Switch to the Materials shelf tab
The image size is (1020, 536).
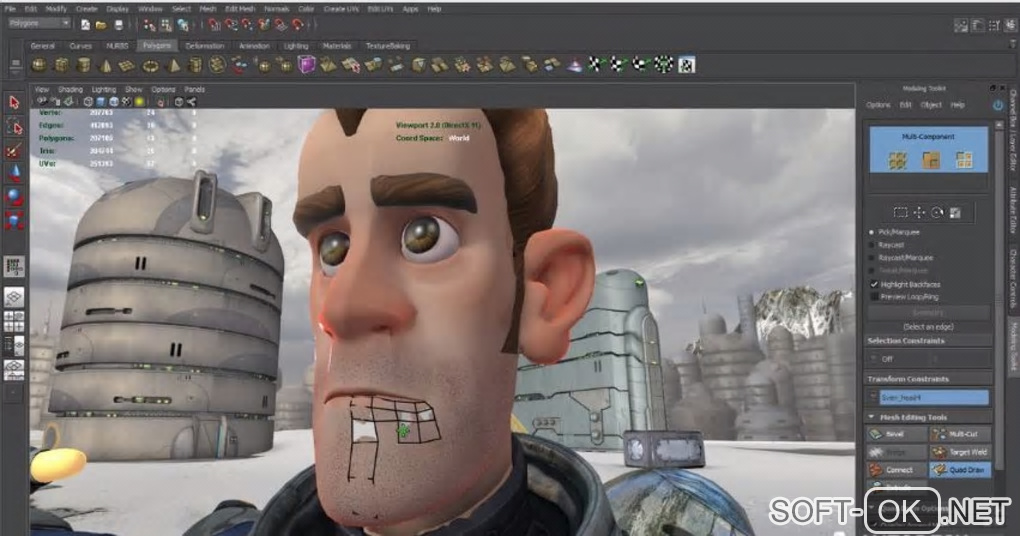click(x=337, y=46)
